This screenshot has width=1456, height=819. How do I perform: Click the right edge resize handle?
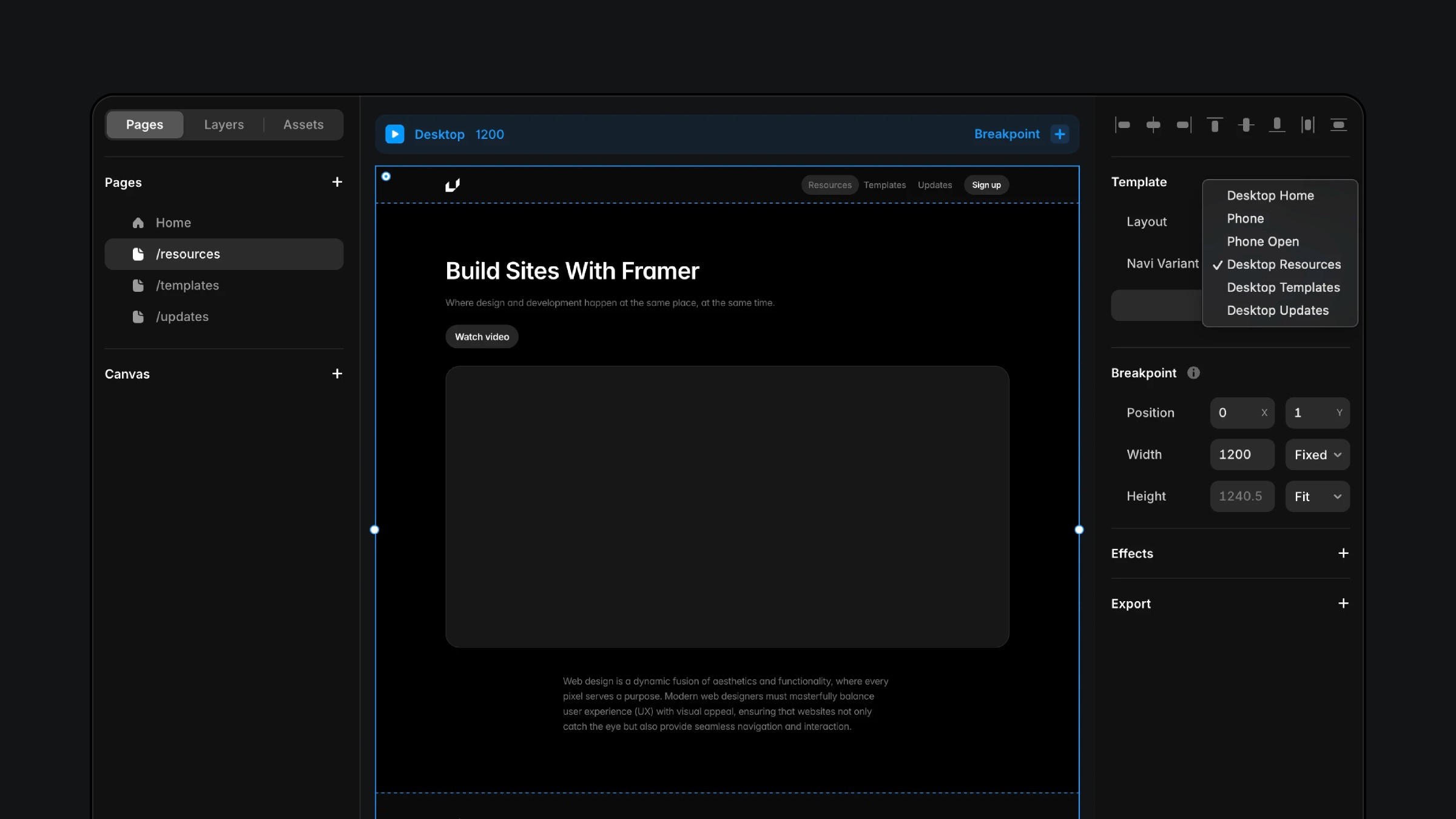1079,530
